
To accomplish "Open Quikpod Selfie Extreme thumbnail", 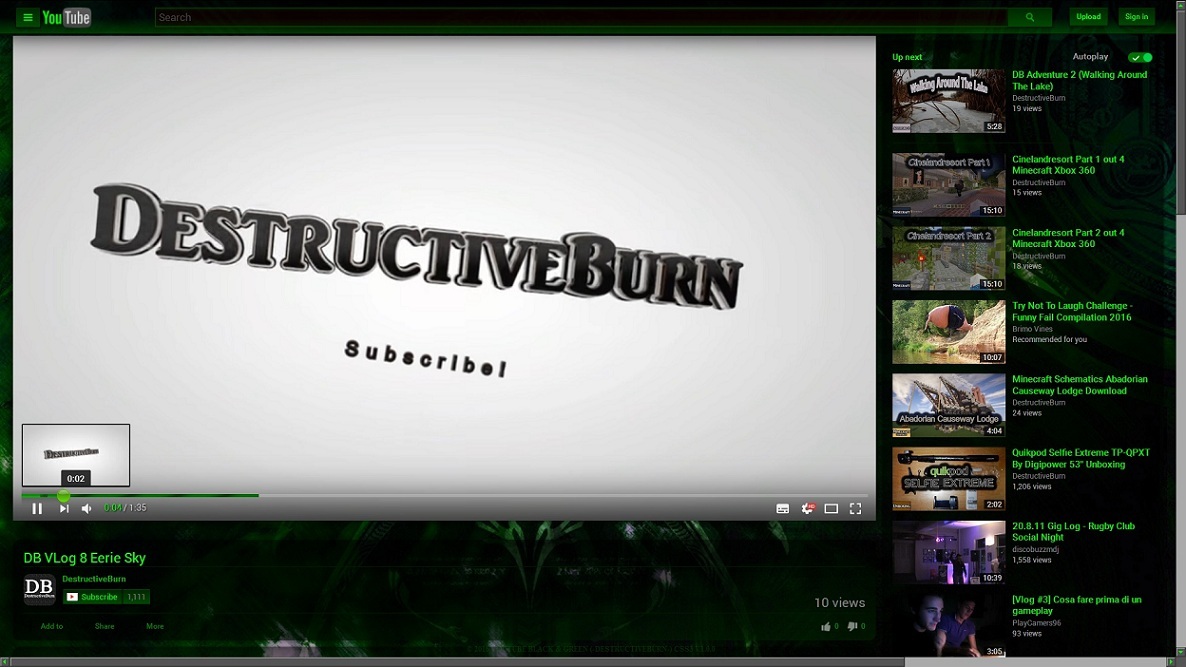I will click(x=948, y=479).
